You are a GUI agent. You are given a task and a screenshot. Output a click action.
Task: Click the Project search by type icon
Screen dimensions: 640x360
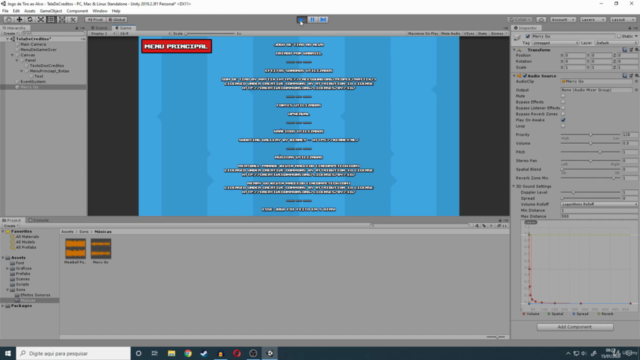click(477, 226)
